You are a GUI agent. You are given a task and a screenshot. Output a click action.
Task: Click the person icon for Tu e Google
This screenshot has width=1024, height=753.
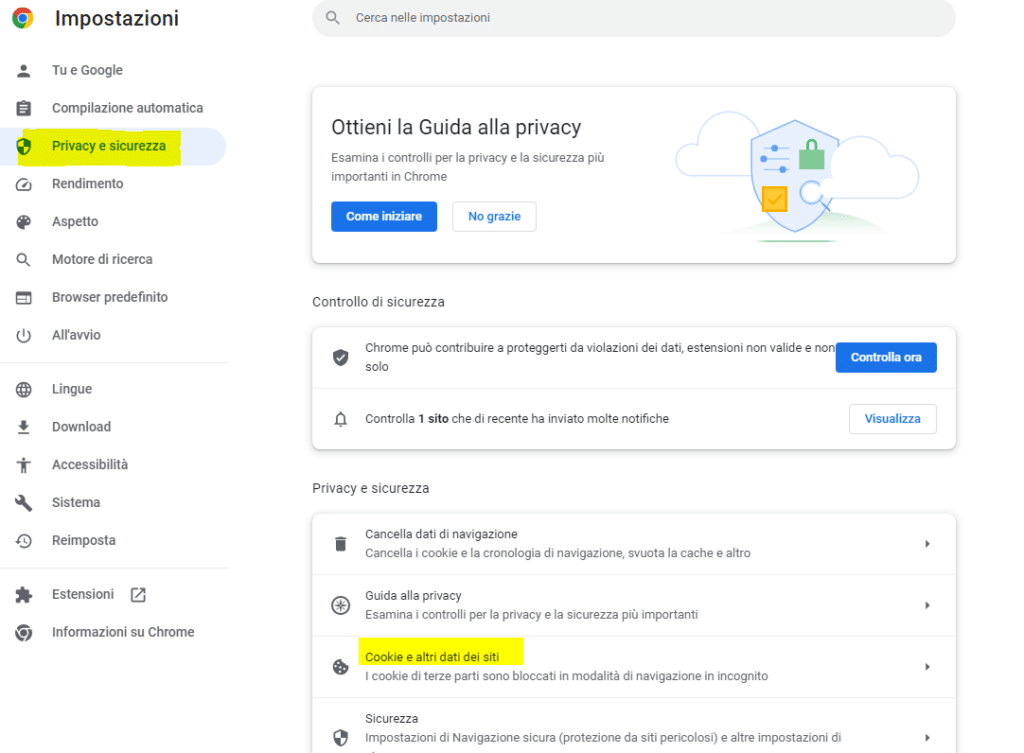click(x=24, y=71)
